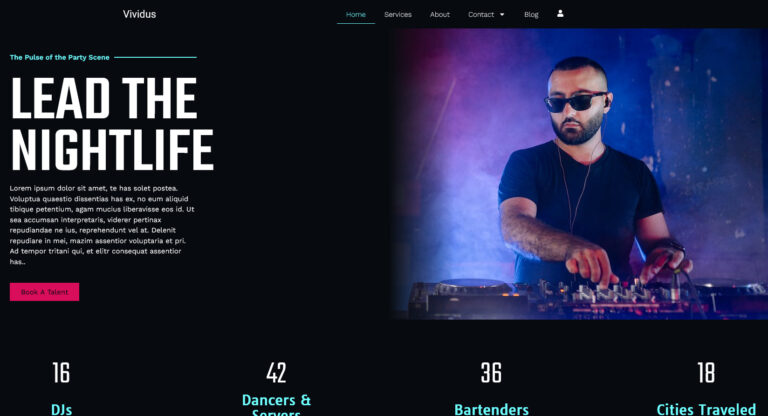This screenshot has height=416, width=768.
Task: Click the Book A Talent button
Action: coord(44,292)
